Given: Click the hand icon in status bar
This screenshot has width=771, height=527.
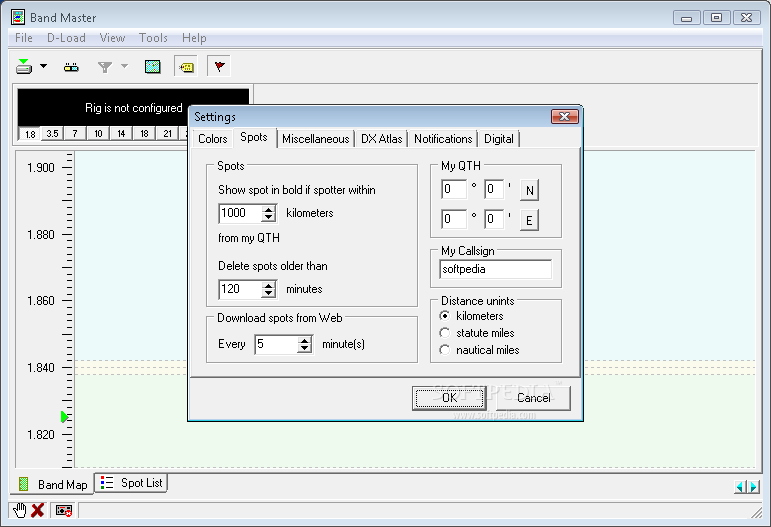Looking at the screenshot, I should pos(20,510).
